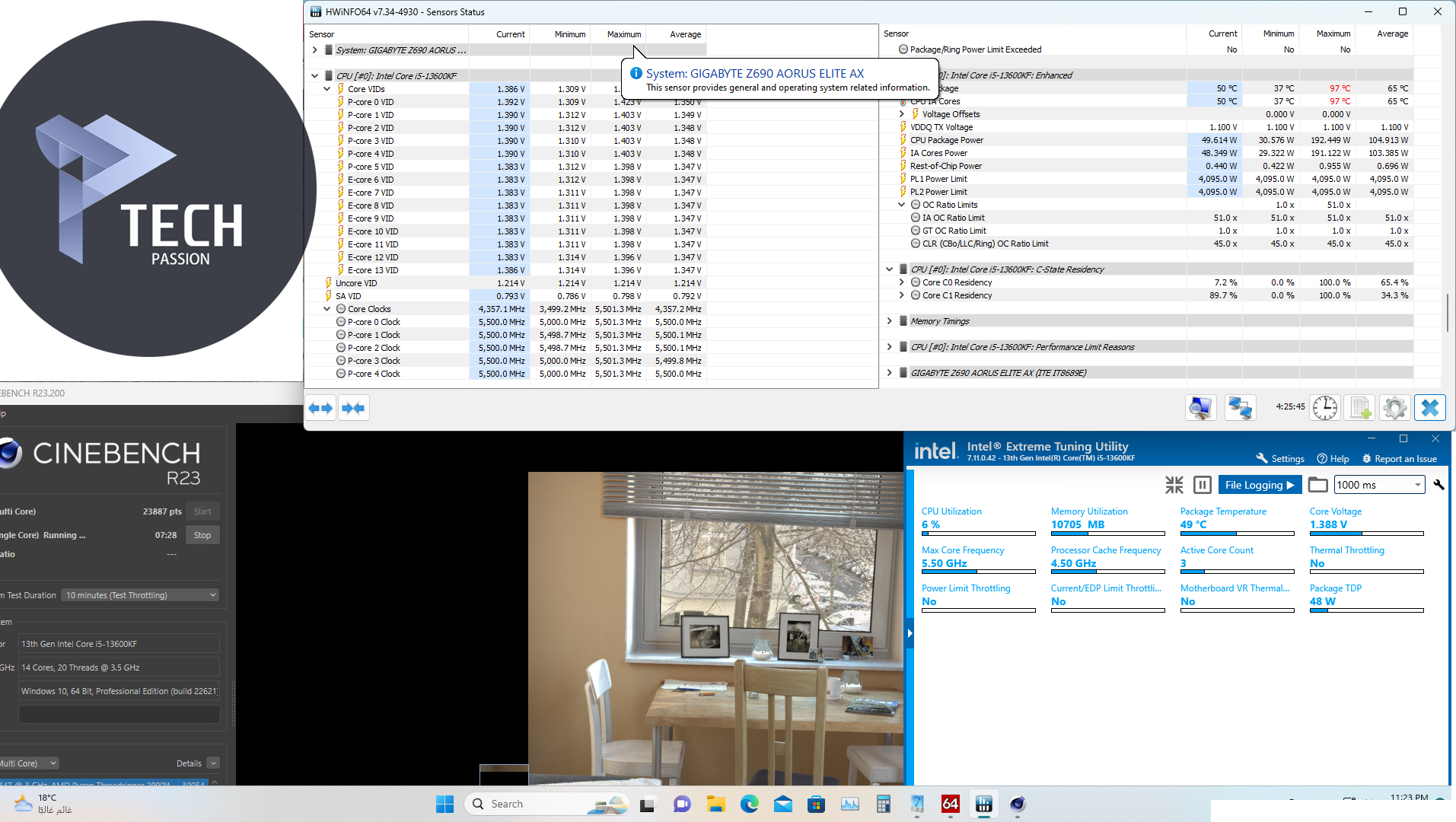Open the Test Duration dropdown in Cinebench

click(x=140, y=595)
